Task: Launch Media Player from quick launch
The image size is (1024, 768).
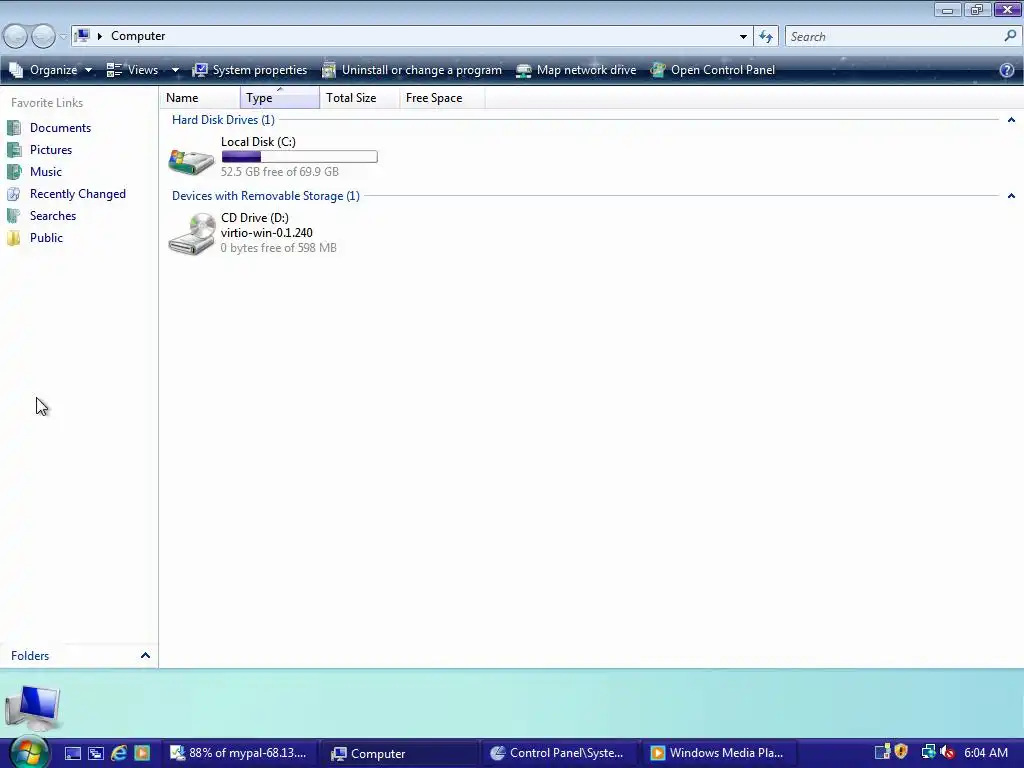Action: click(142, 754)
